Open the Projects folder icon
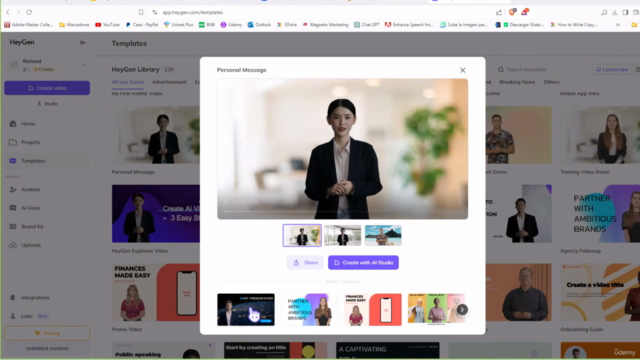Viewport: 640px width, 360px height. pos(13,142)
